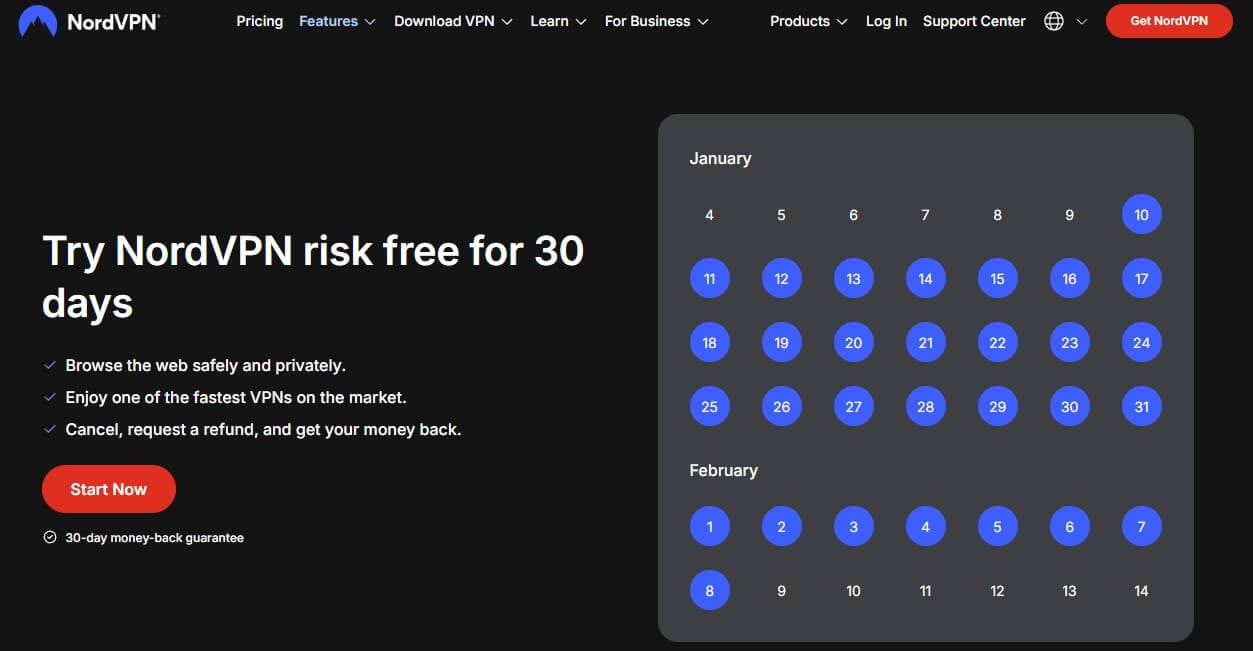The image size is (1253, 651).
Task: Select February 8 on the calendar
Action: click(710, 590)
